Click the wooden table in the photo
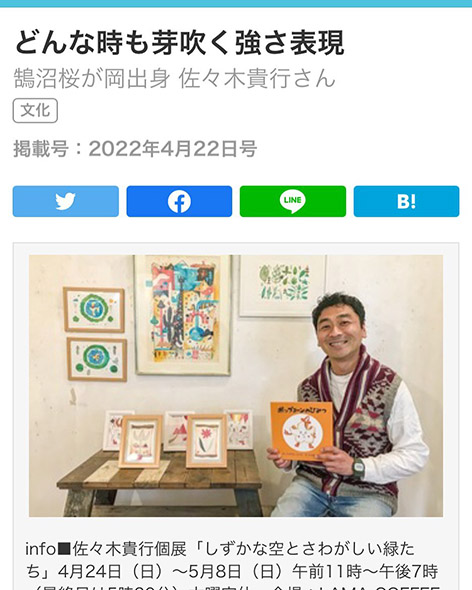Screen dimensions: 472x590 [160, 484]
